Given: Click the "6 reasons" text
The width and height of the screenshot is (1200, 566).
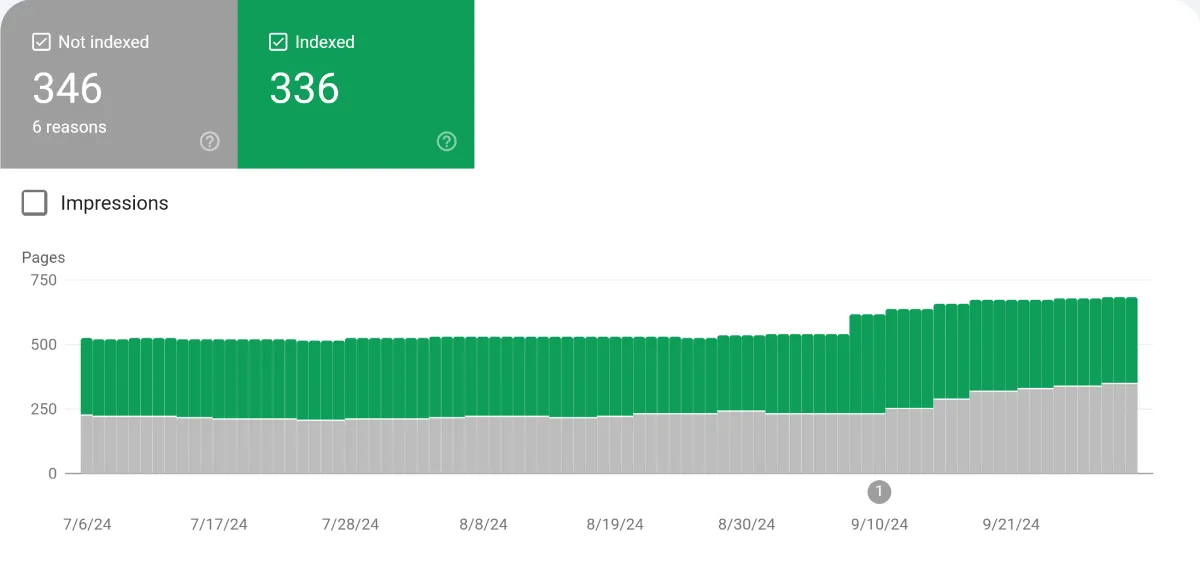Looking at the screenshot, I should pos(69,127).
